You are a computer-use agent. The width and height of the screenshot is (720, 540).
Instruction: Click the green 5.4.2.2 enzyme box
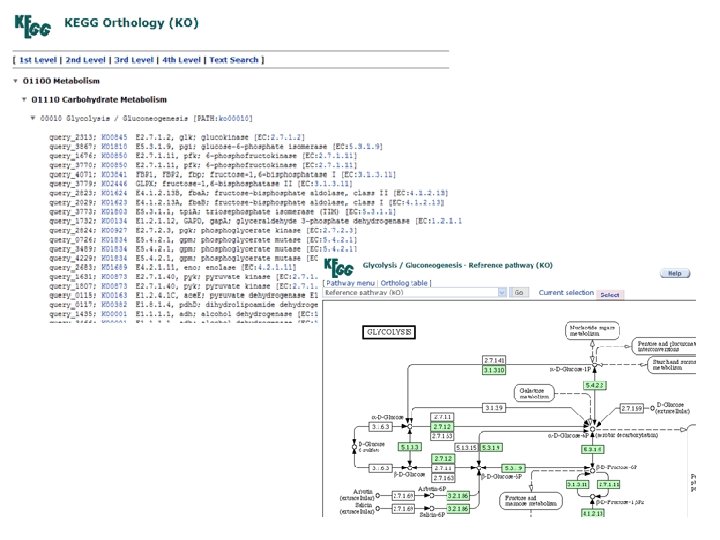point(595,385)
